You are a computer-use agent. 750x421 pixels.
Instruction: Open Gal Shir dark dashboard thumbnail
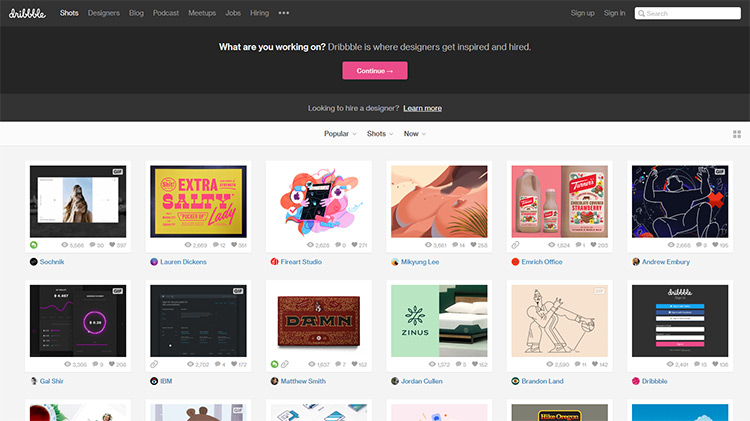point(78,321)
